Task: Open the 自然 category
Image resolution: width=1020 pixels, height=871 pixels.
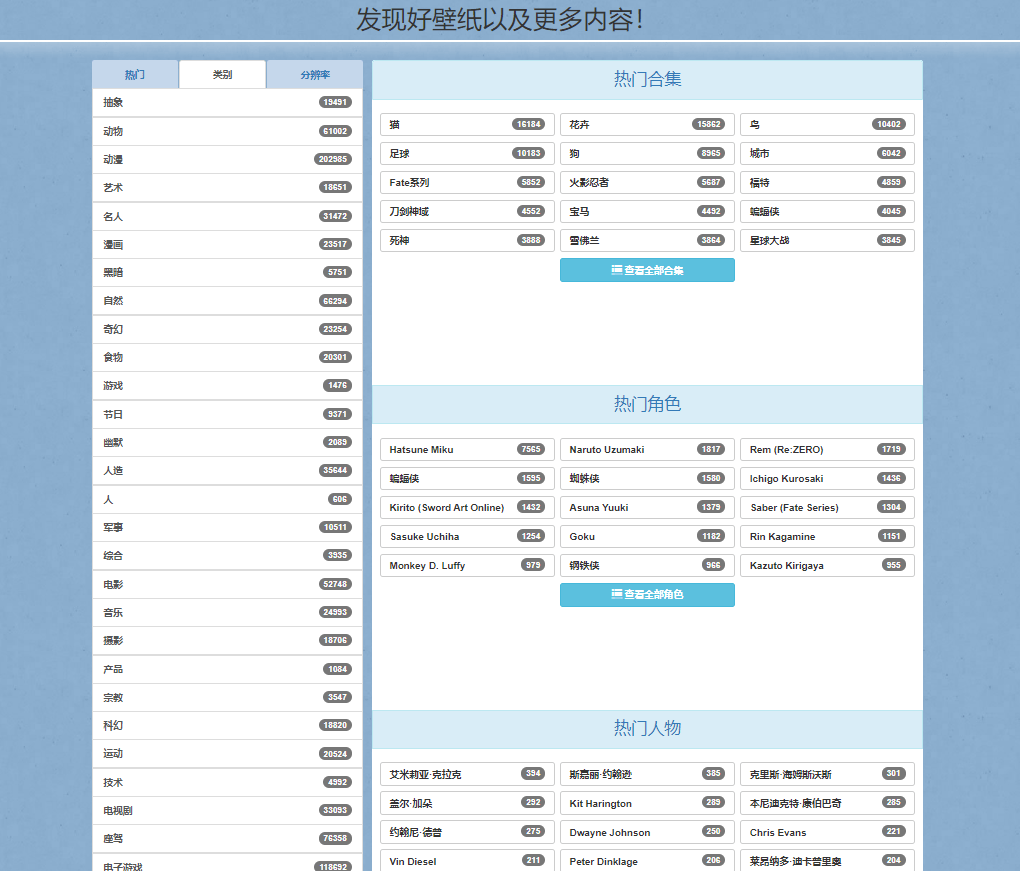Action: [227, 301]
